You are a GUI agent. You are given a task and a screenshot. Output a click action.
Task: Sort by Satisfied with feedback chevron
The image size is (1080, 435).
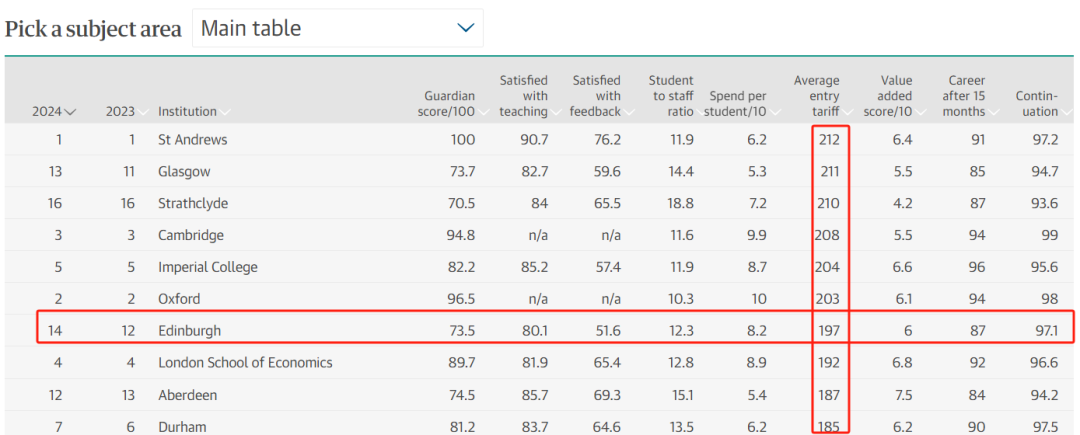(629, 112)
